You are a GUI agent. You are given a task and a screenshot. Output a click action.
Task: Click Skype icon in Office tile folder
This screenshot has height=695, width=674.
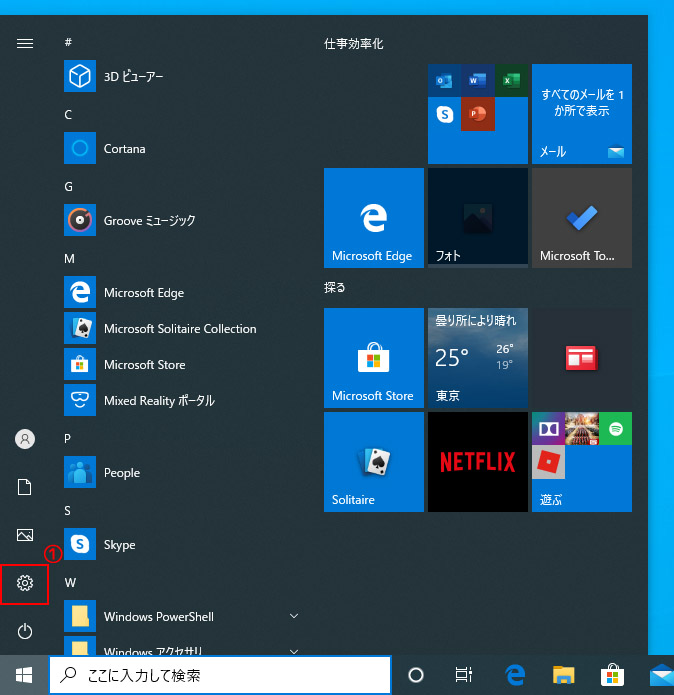pos(444,114)
